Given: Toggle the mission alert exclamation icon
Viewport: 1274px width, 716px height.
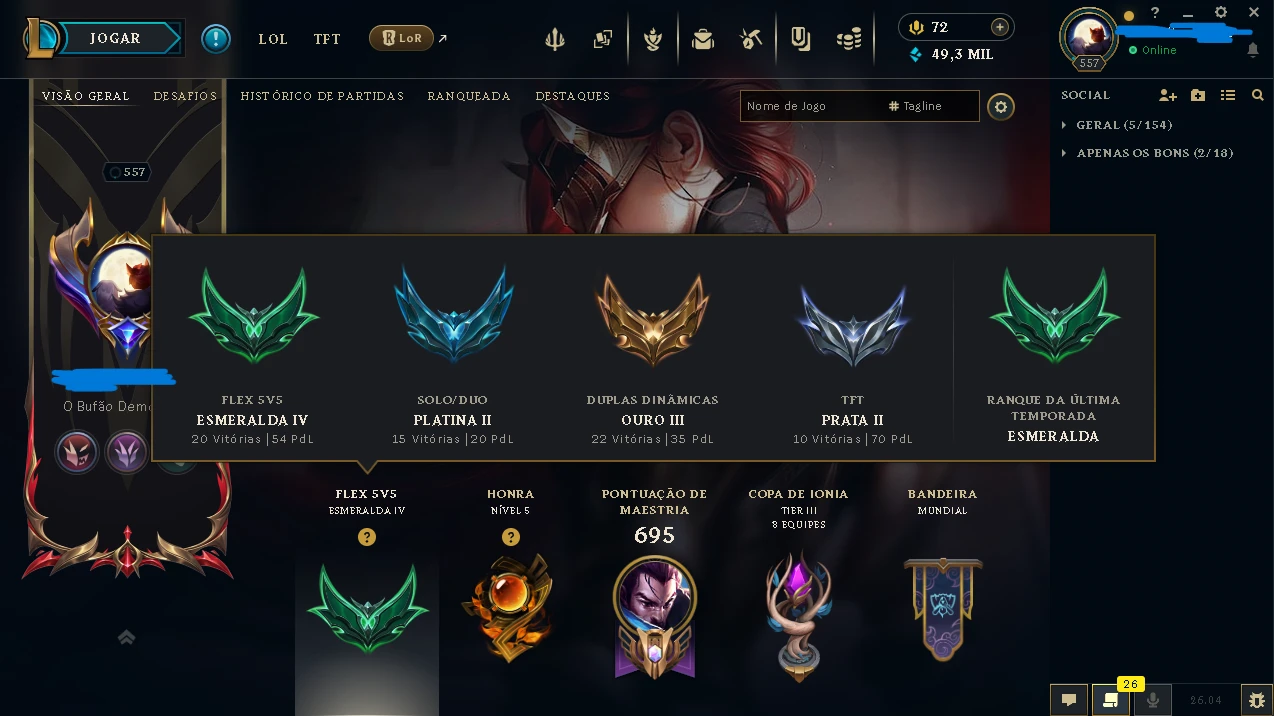Looking at the screenshot, I should (216, 39).
